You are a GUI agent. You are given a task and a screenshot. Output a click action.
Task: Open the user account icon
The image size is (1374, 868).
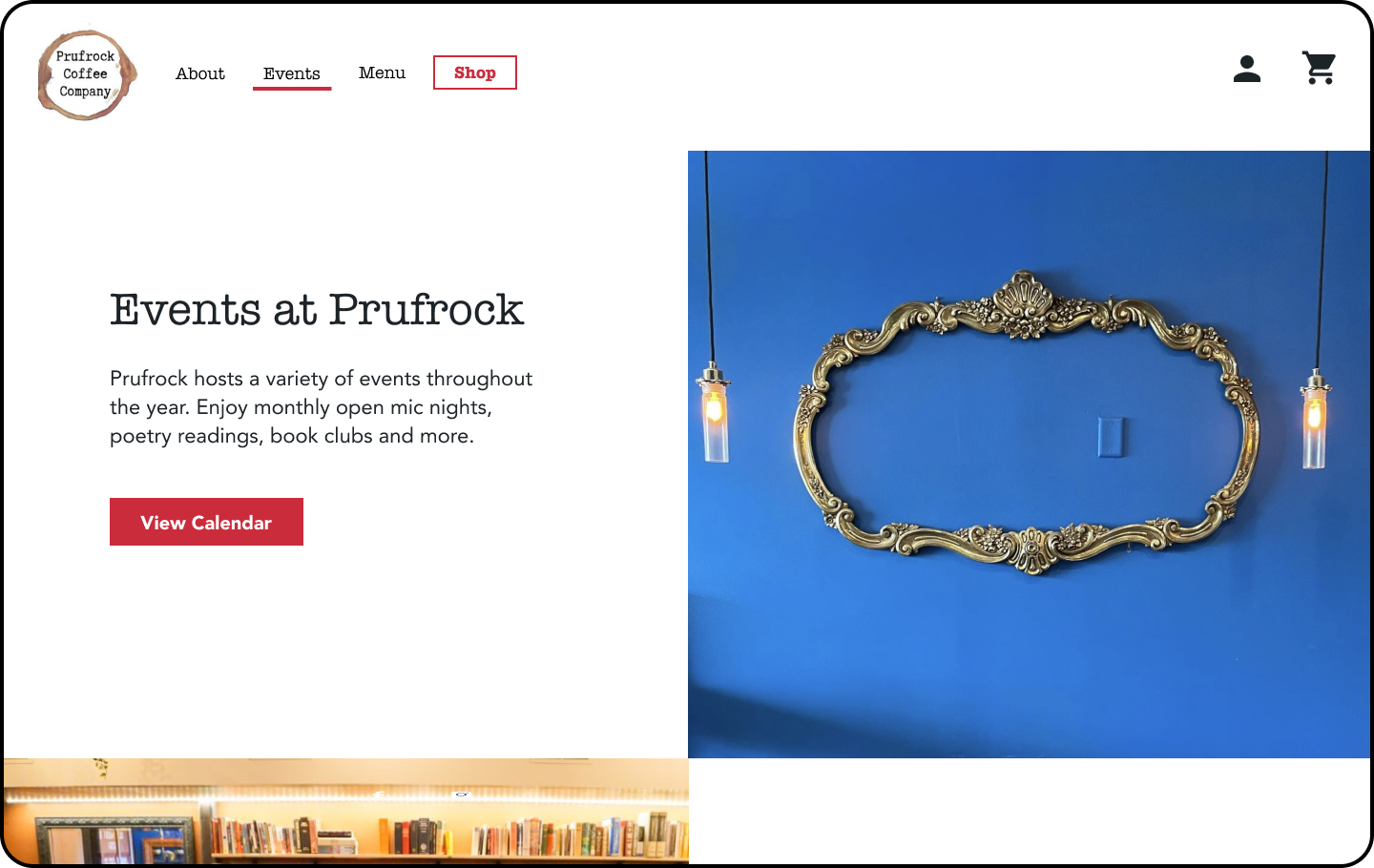coord(1247,69)
